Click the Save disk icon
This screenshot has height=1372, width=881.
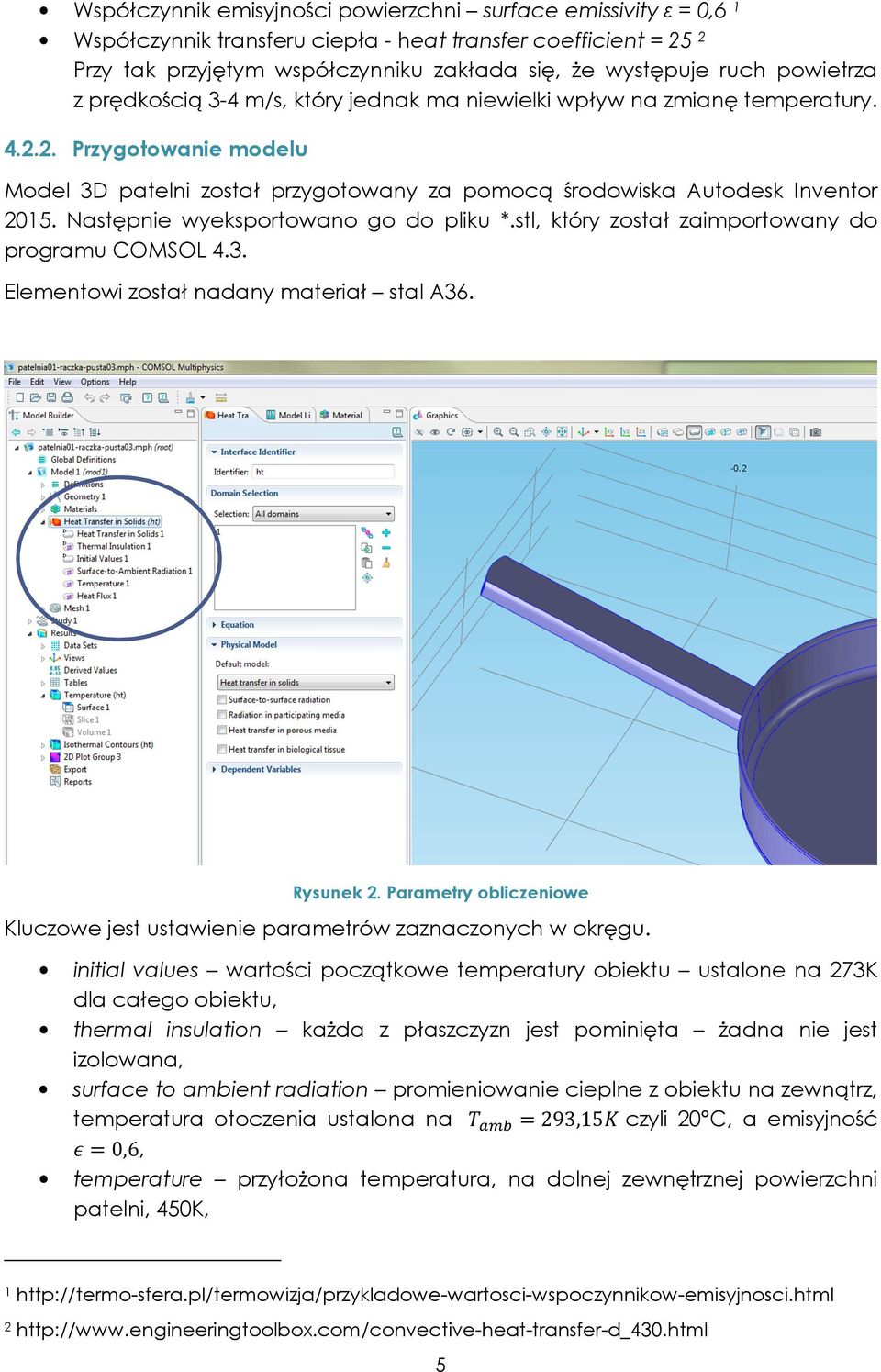[x=51, y=397]
